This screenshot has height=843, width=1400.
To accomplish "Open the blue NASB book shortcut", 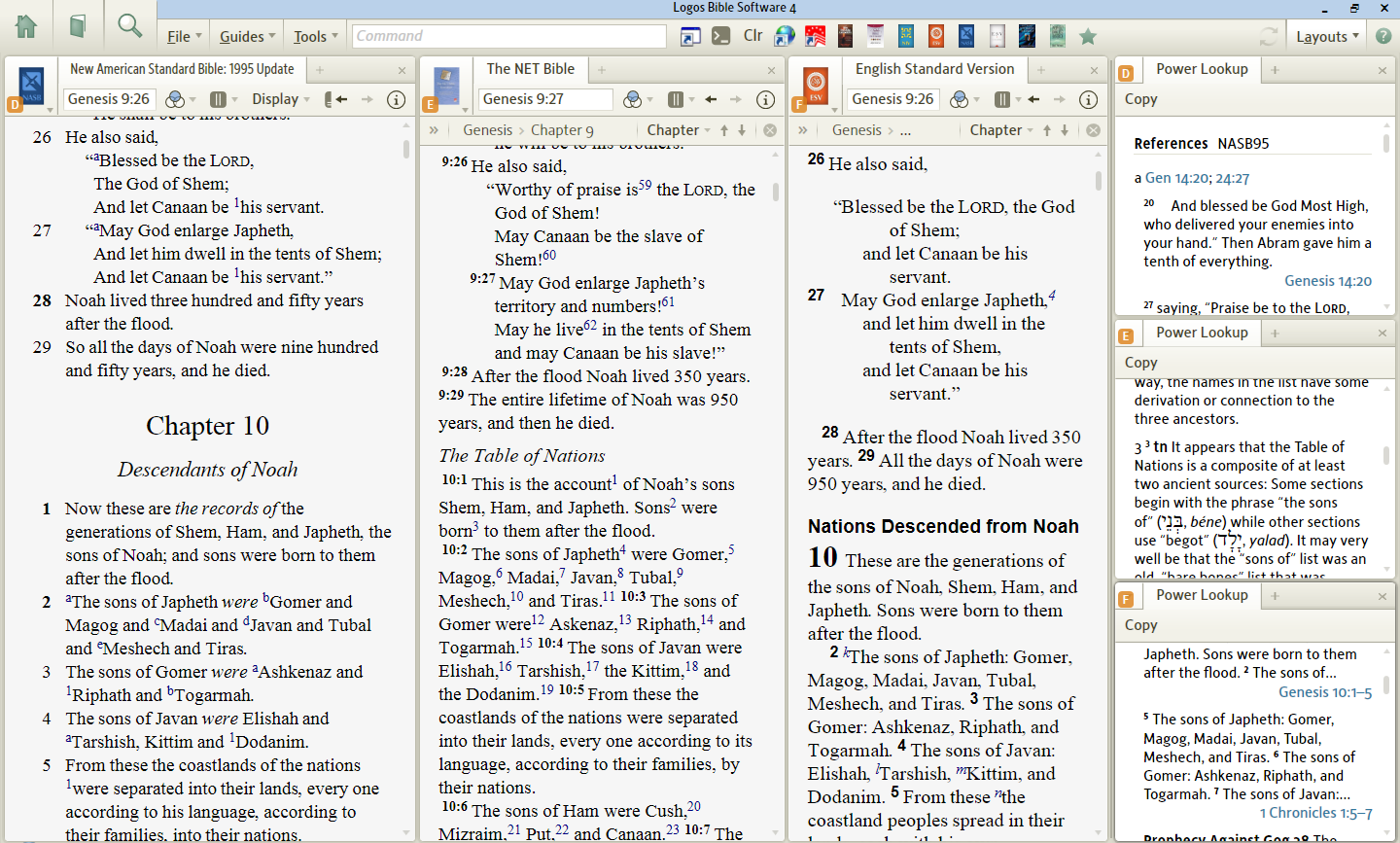I will pyautogui.click(x=966, y=36).
